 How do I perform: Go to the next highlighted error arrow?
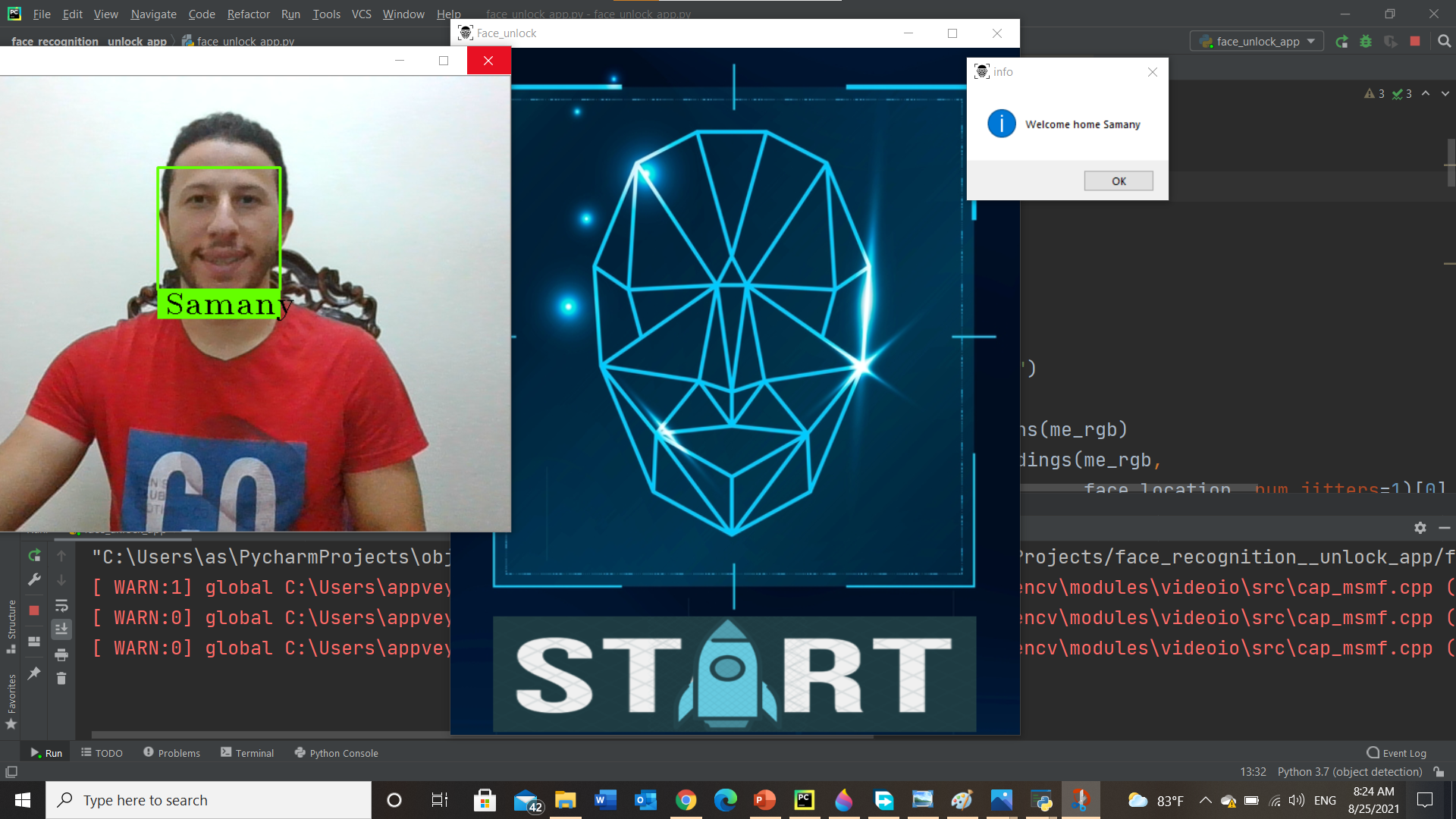(x=1445, y=93)
